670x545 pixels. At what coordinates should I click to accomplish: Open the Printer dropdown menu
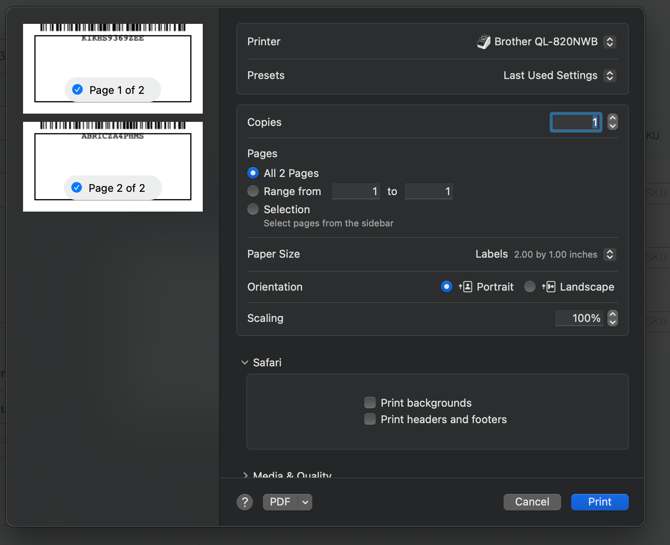click(x=546, y=42)
